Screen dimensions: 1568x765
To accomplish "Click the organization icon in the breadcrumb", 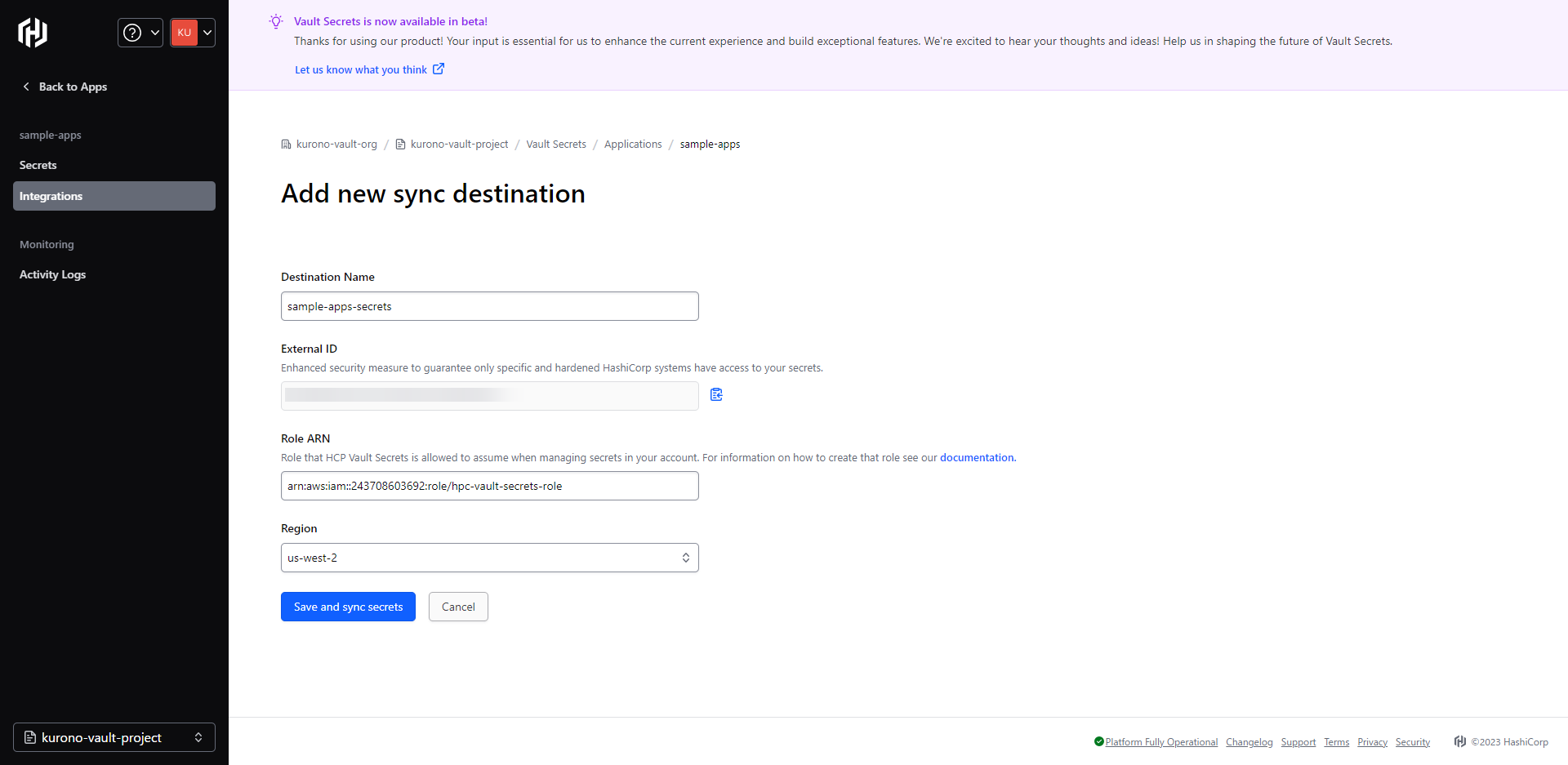I will coord(286,145).
